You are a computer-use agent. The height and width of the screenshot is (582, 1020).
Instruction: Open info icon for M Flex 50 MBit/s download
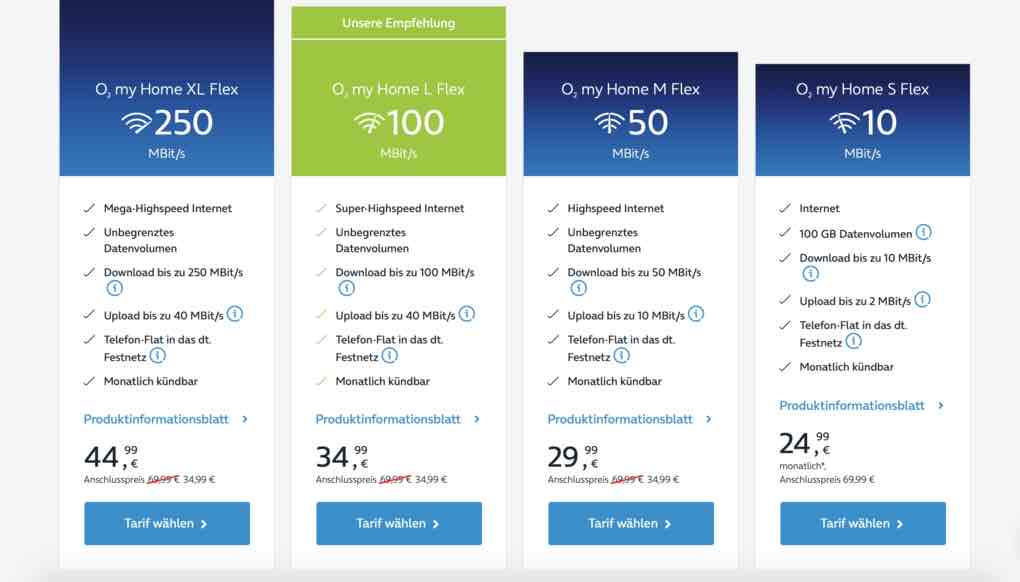(x=578, y=288)
